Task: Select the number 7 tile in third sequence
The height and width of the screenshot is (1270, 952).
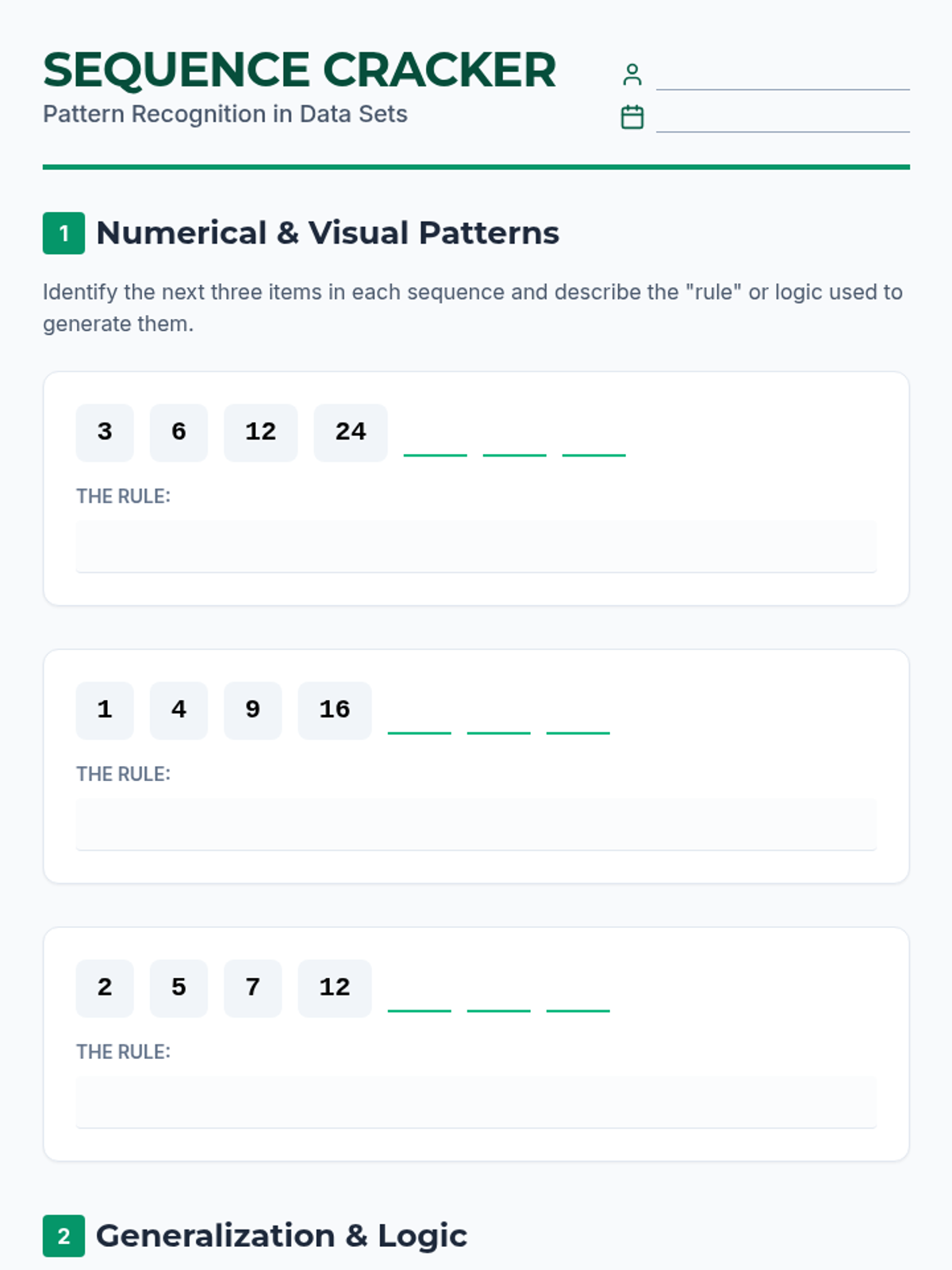Action: 252,987
